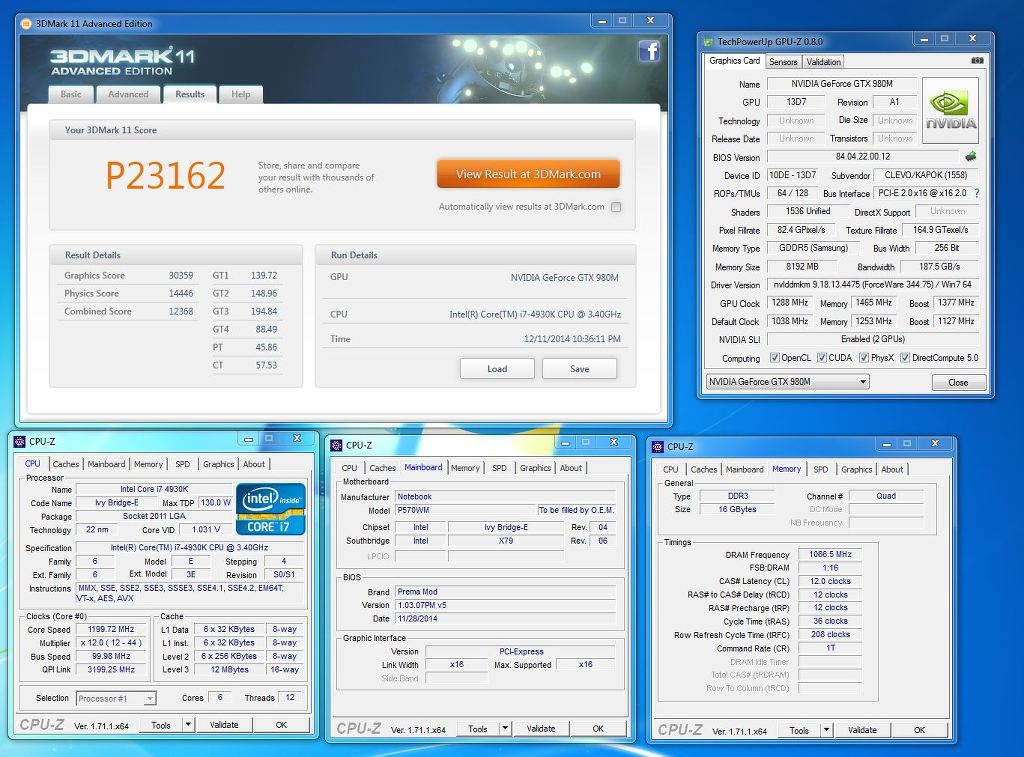Toggle the OpenCL checkbox in GPU-Z
Image resolution: width=1024 pixels, height=757 pixels.
[775, 358]
